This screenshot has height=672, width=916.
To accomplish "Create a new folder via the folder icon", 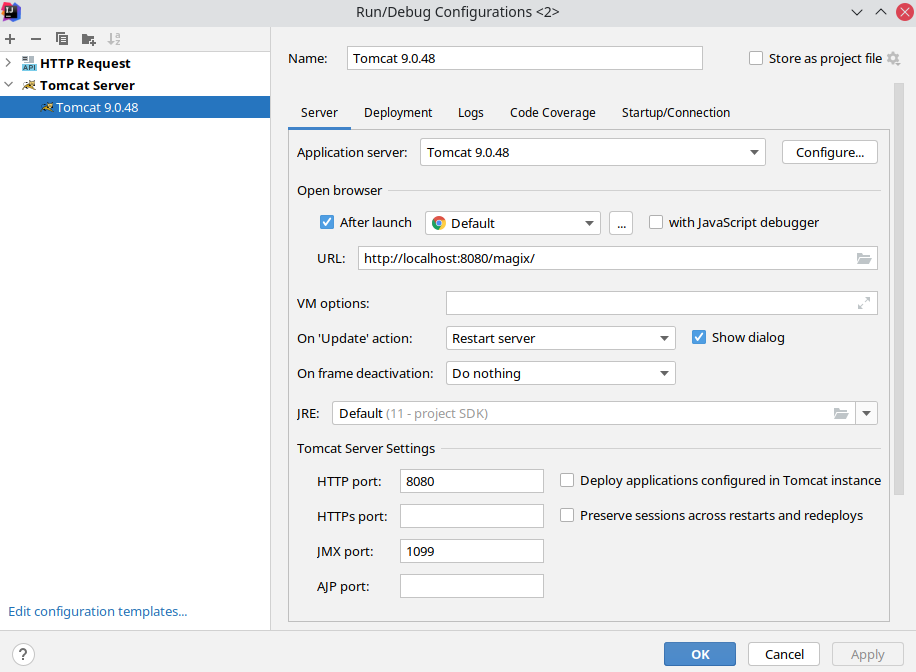I will [x=88, y=39].
